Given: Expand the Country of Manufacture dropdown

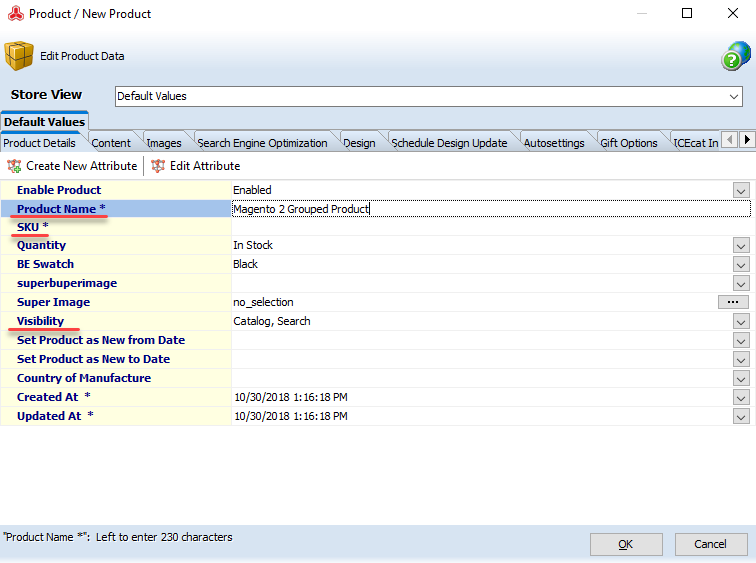Looking at the screenshot, I should [741, 379].
